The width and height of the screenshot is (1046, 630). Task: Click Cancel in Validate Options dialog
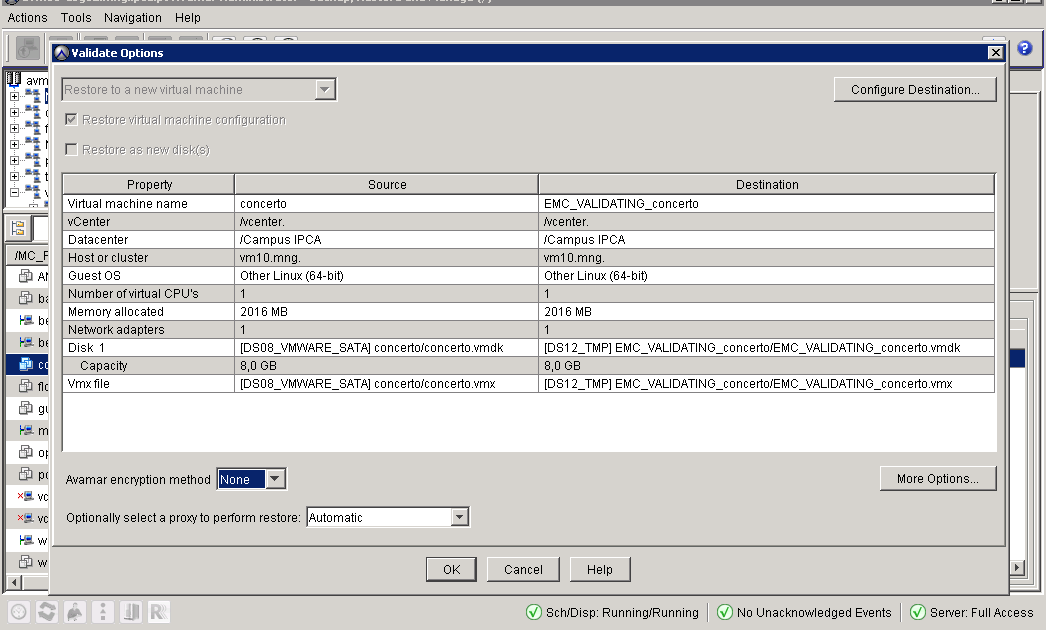(x=523, y=569)
